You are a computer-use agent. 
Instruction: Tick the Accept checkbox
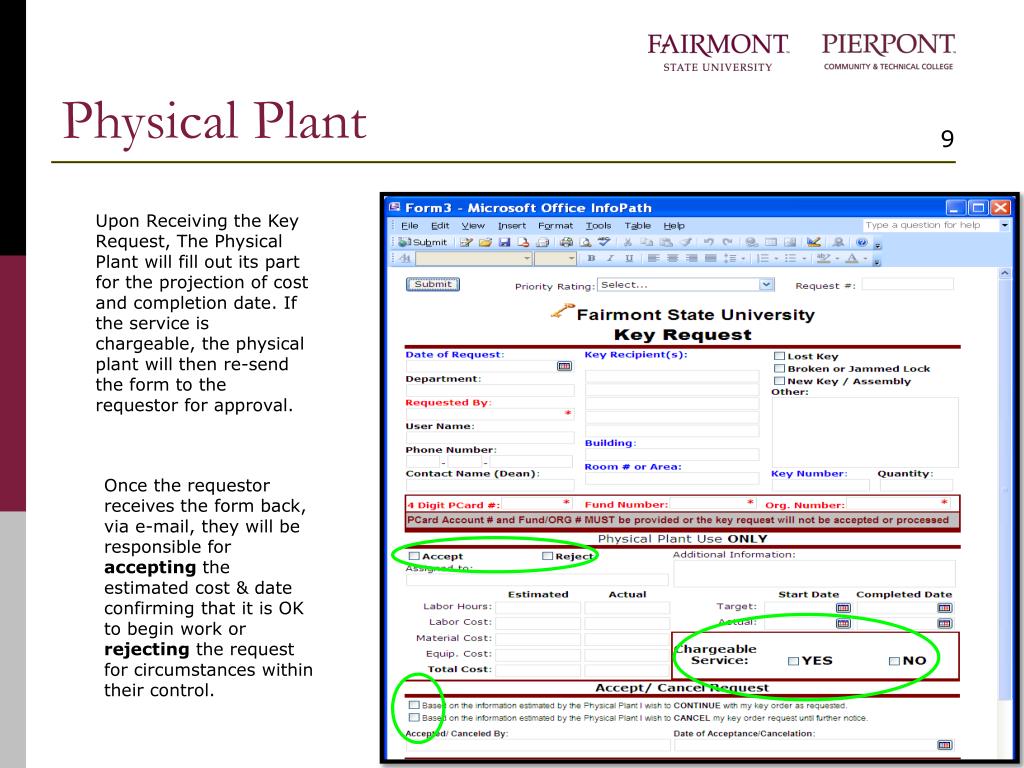pyautogui.click(x=414, y=556)
